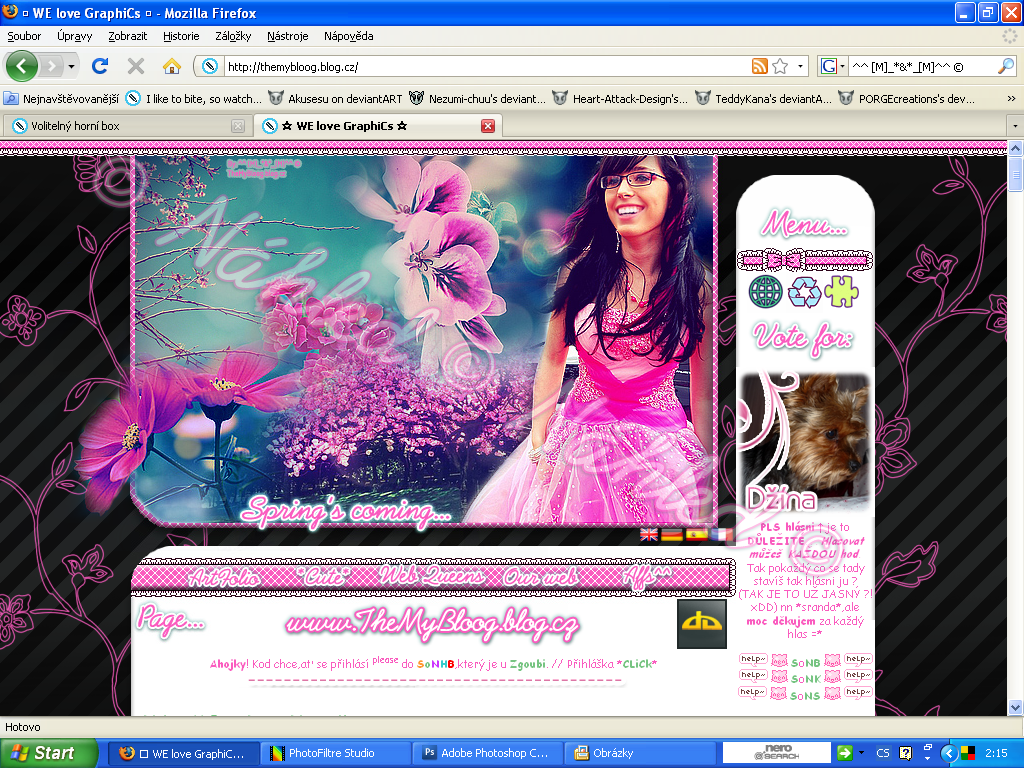Open the address bar history dropdown
This screenshot has width=1024, height=768.
(801, 67)
